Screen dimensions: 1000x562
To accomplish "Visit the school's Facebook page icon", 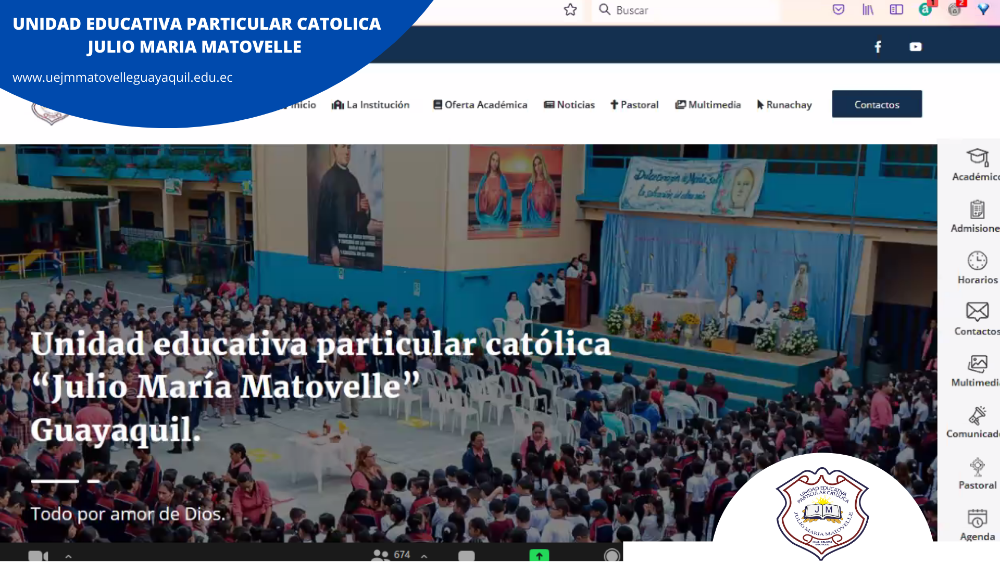I will [x=878, y=47].
